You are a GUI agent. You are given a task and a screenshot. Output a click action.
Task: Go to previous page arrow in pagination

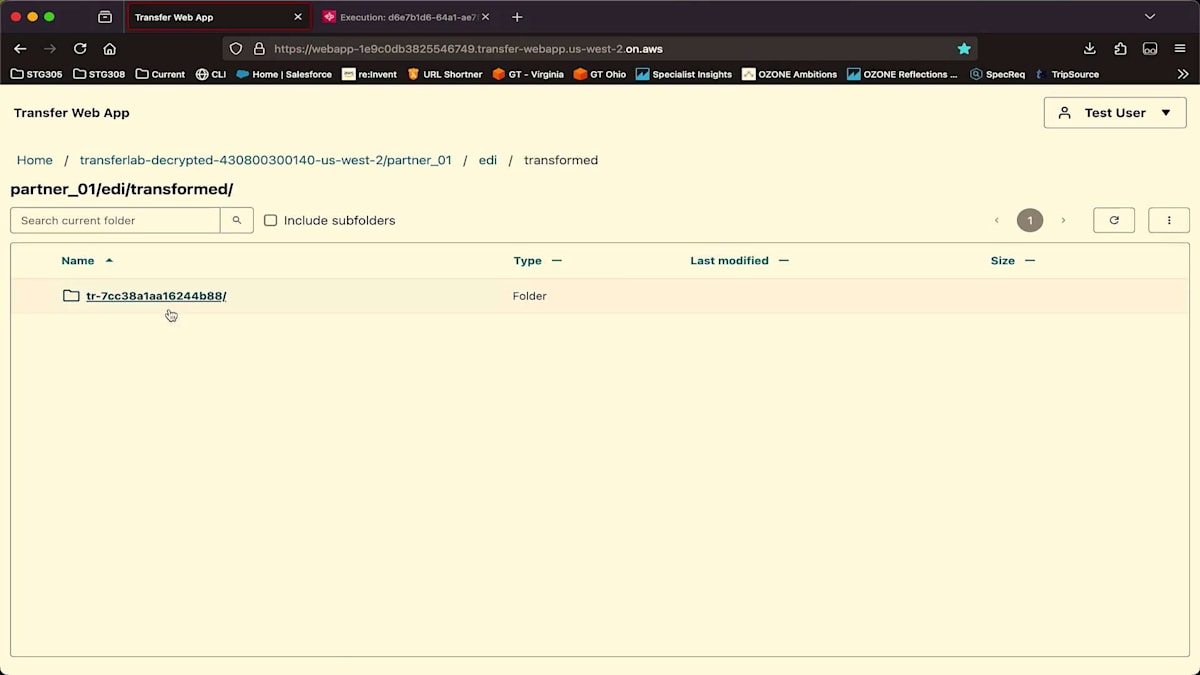coord(997,220)
